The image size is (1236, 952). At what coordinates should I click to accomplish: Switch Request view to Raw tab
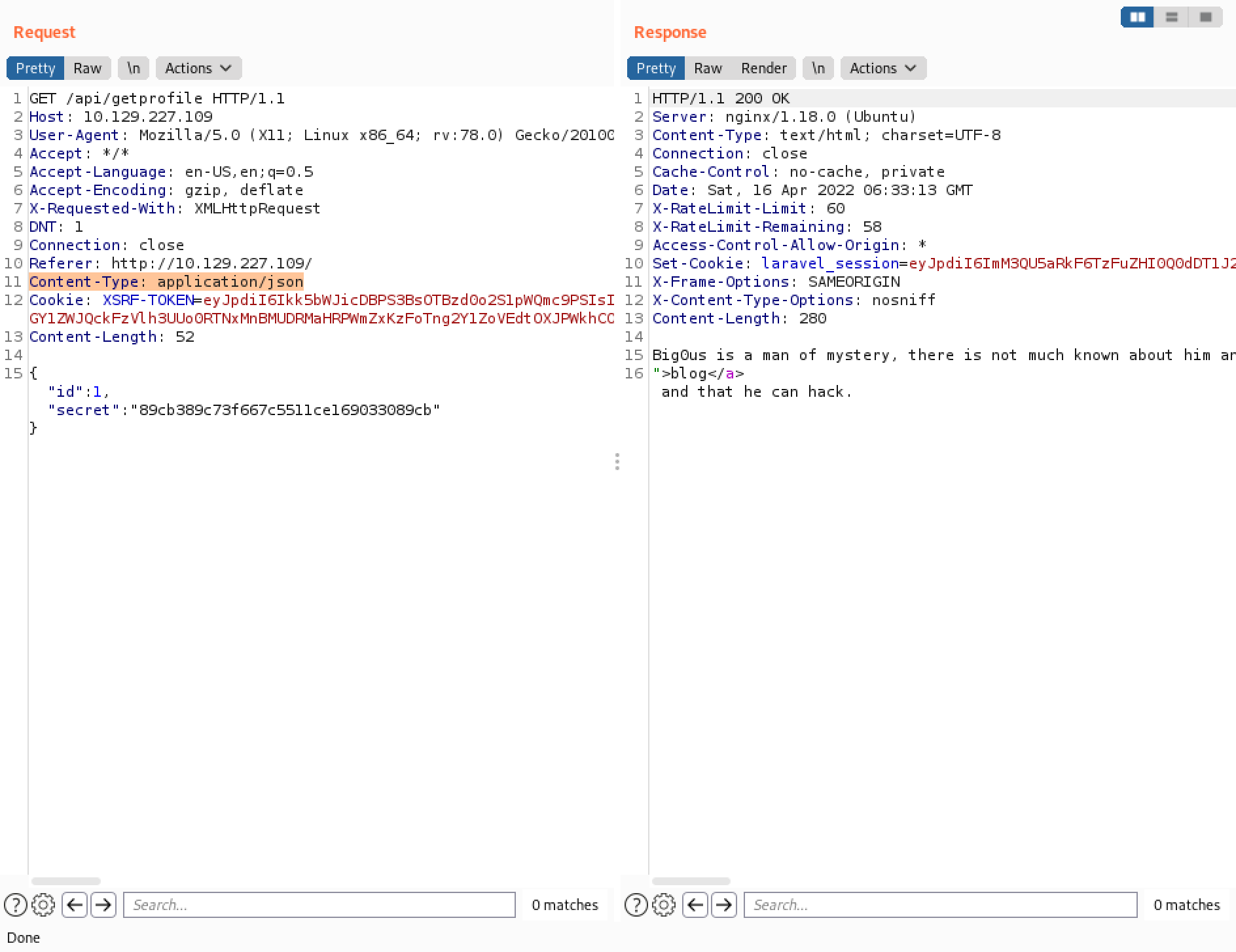87,68
